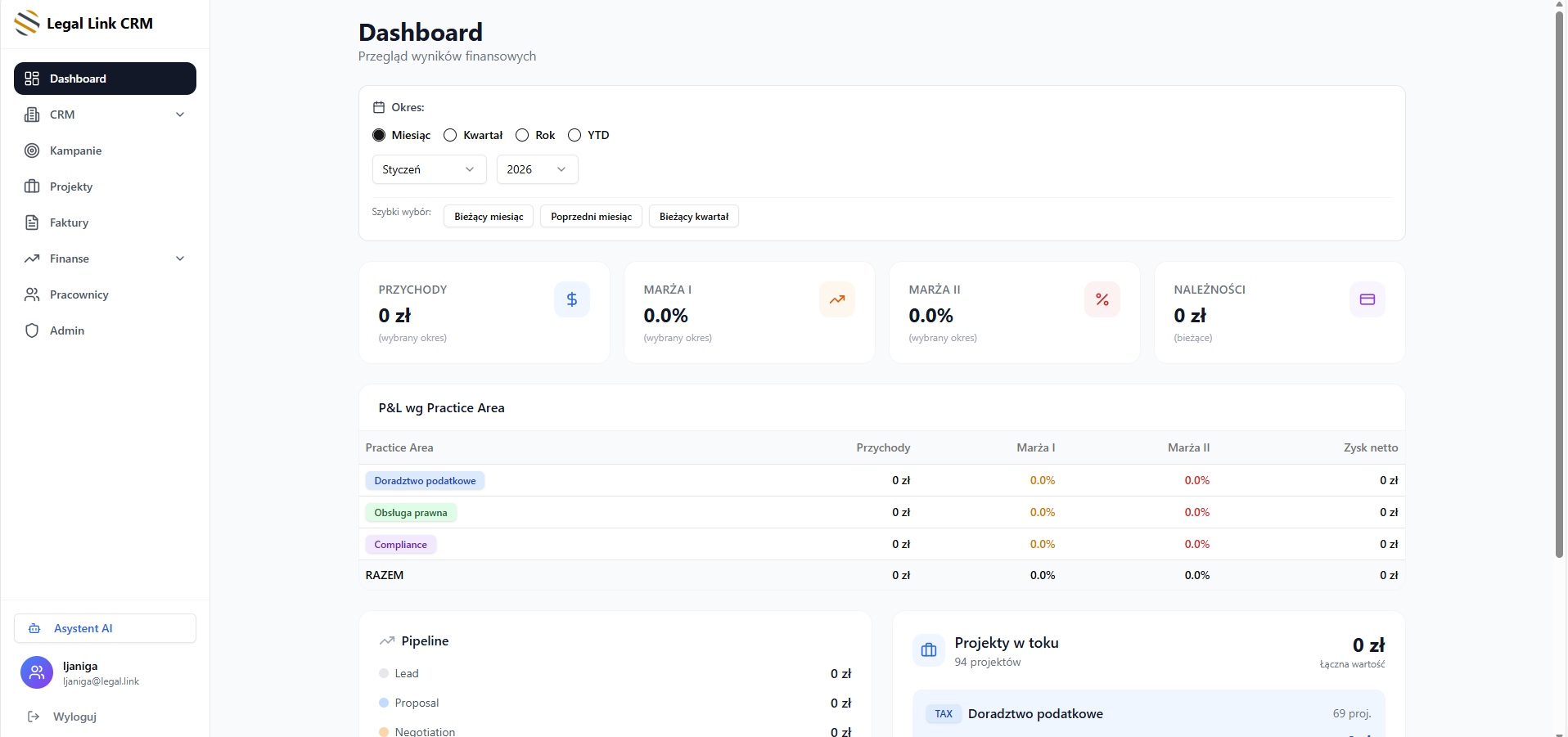Click the ljaniga user avatar

point(37,672)
